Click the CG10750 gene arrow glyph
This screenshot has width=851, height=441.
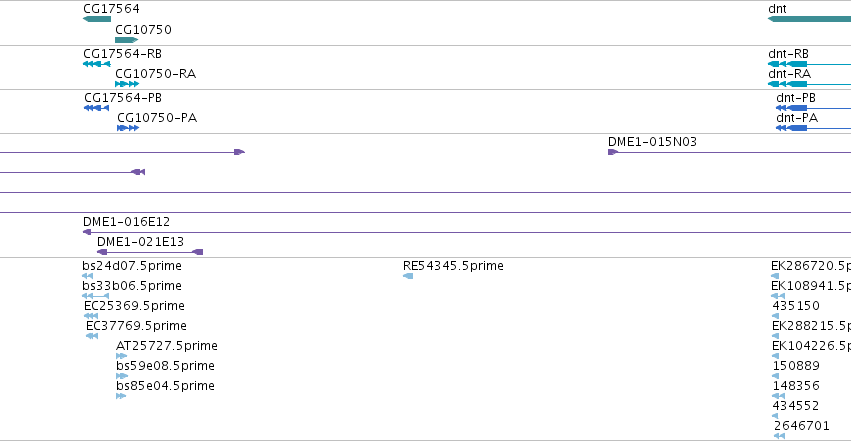(126, 40)
